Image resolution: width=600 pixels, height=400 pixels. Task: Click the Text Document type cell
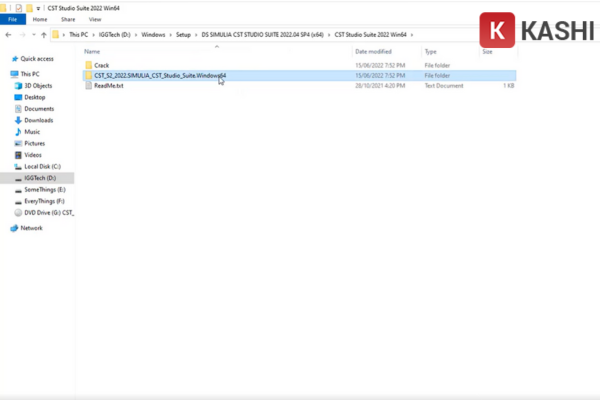pos(444,86)
